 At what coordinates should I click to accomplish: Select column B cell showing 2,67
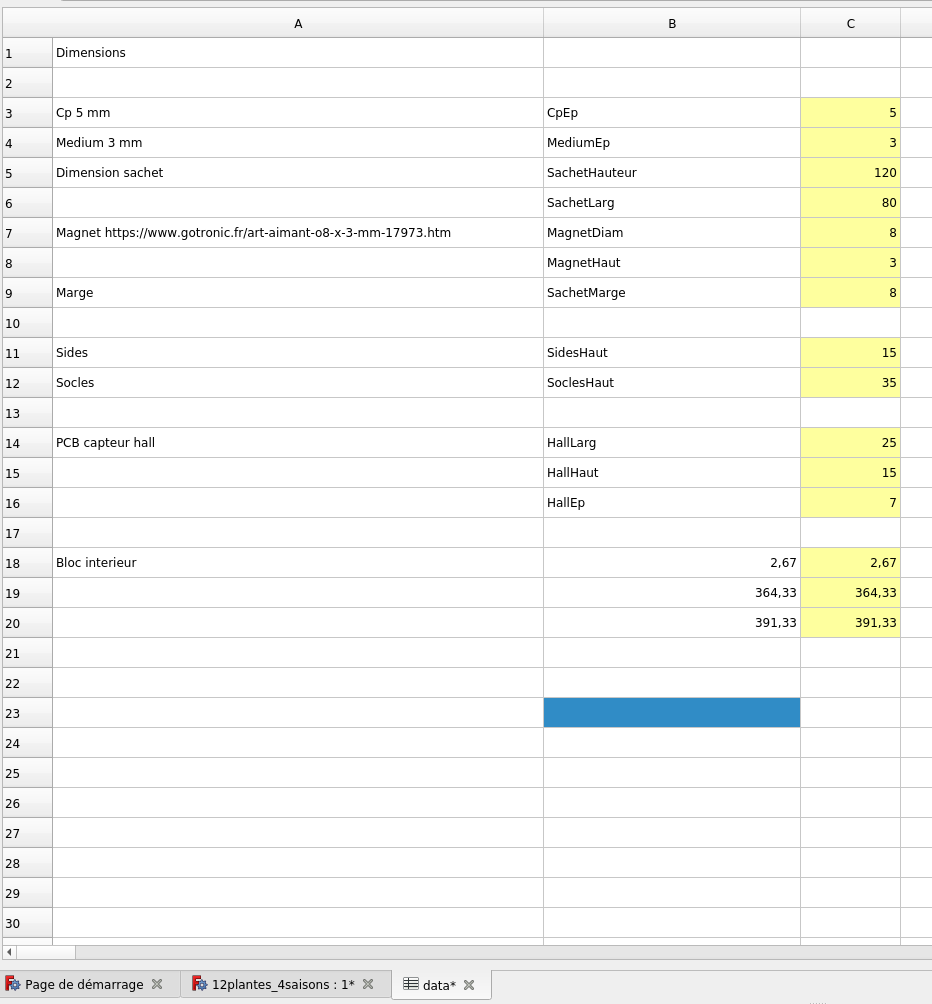coord(671,563)
